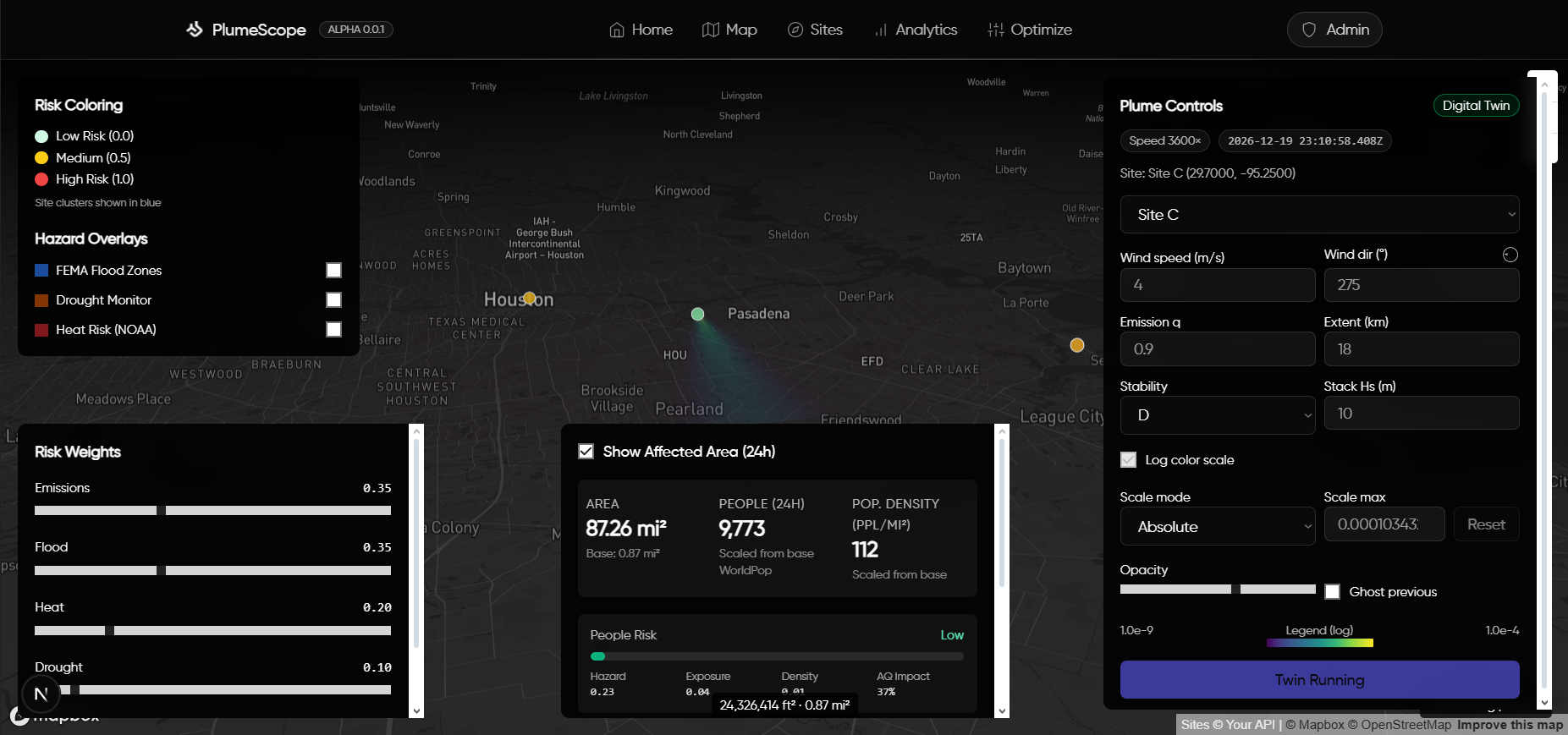The image size is (1568, 735).
Task: Select the green site marker near Pasadena
Action: coord(697,314)
